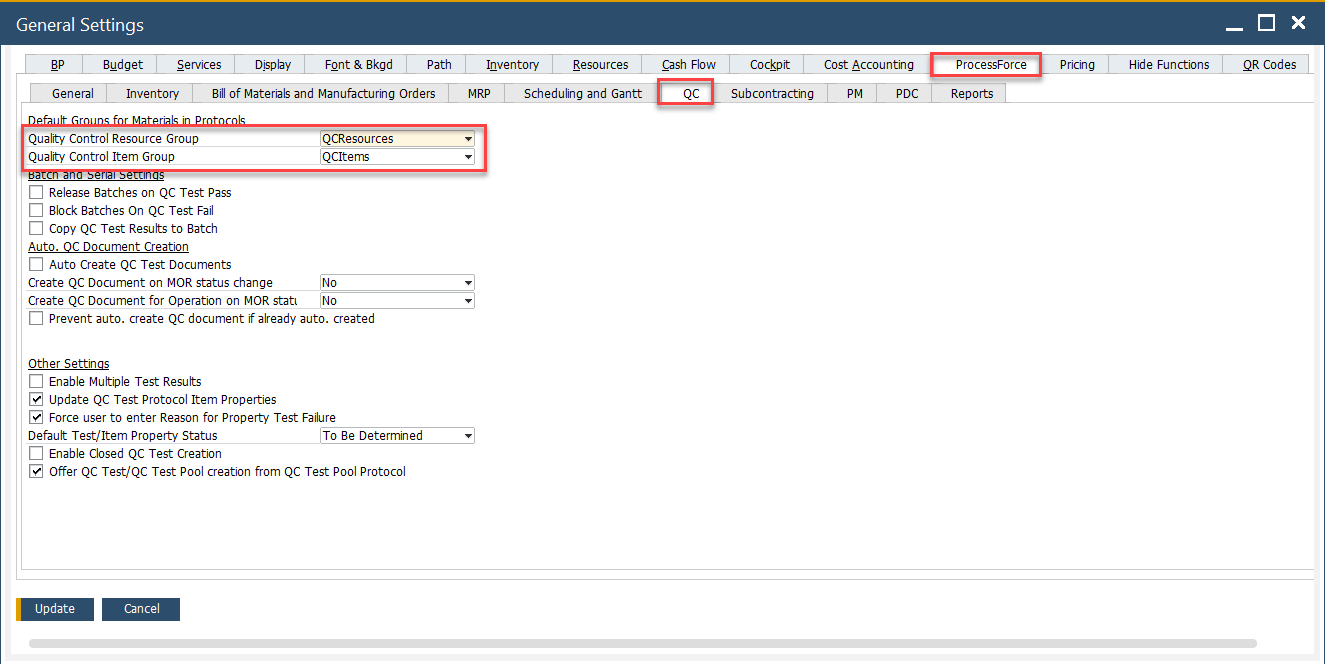Toggle Auto Create QC Test Documents checkbox
1325x664 pixels.
pyautogui.click(x=37, y=264)
